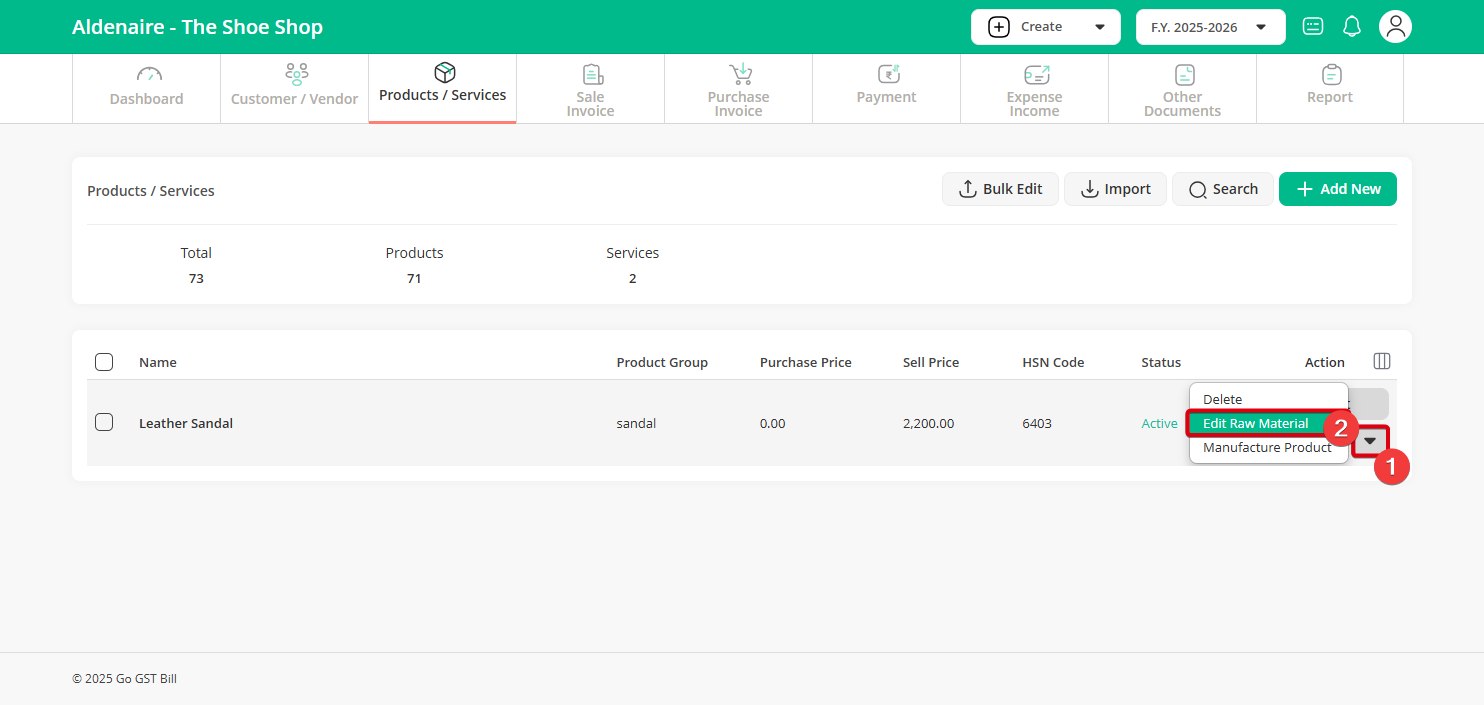This screenshot has height=705, width=1484.
Task: Click the Leather Sandal product name
Action: tap(186, 423)
